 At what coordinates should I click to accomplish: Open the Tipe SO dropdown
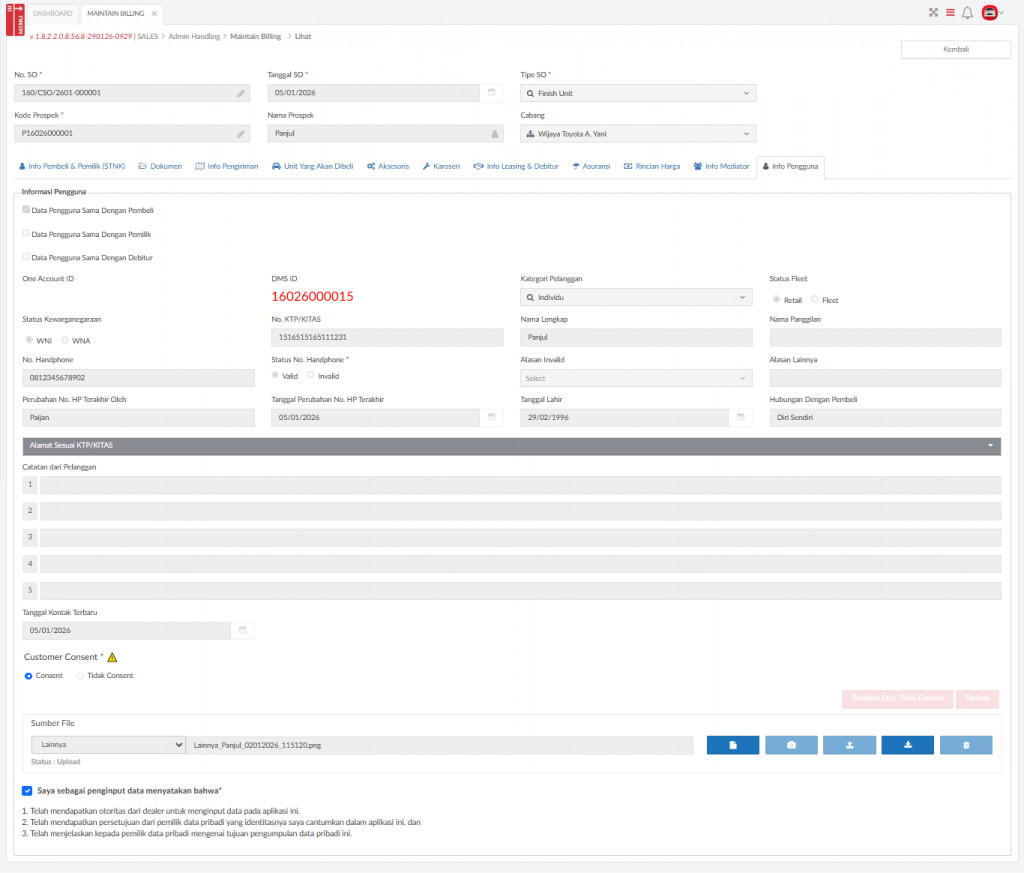[637, 93]
